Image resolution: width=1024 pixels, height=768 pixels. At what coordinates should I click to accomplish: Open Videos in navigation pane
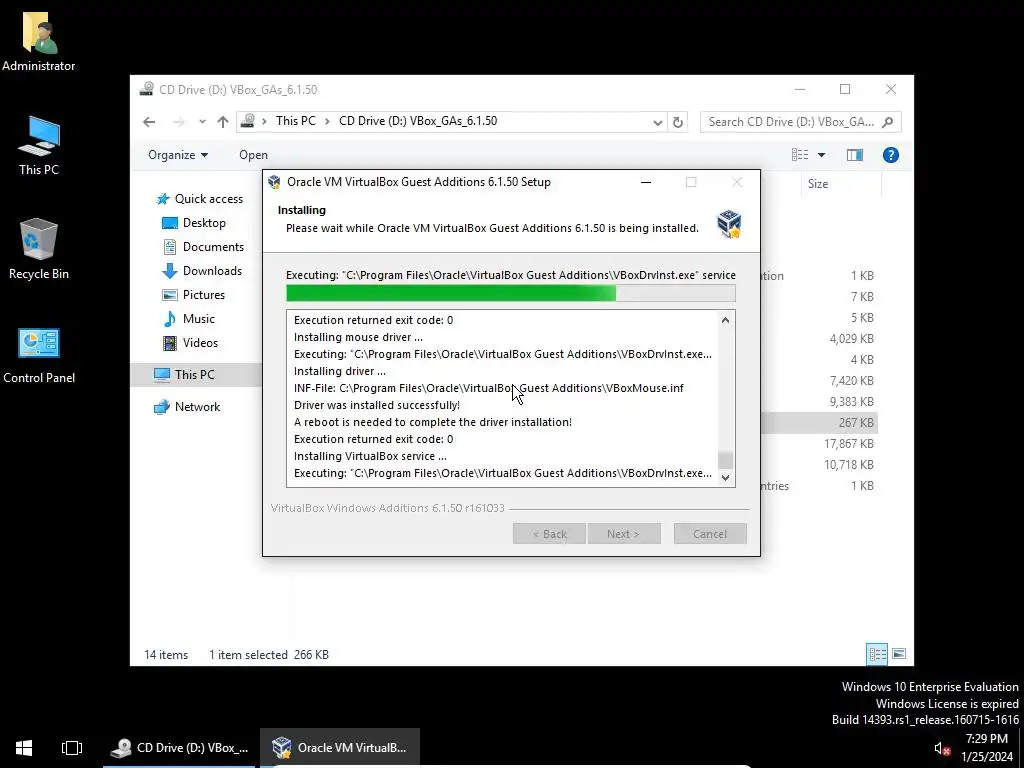click(189, 343)
